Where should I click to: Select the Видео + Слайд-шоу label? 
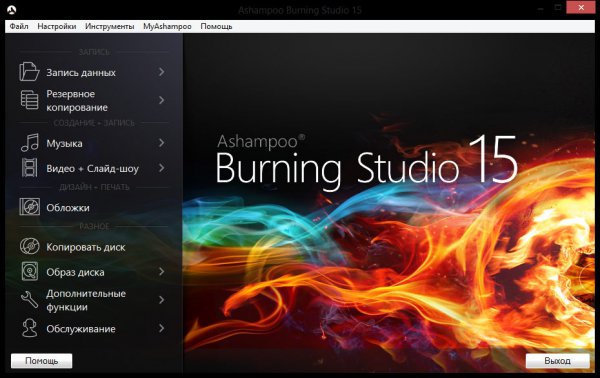pyautogui.click(x=92, y=169)
